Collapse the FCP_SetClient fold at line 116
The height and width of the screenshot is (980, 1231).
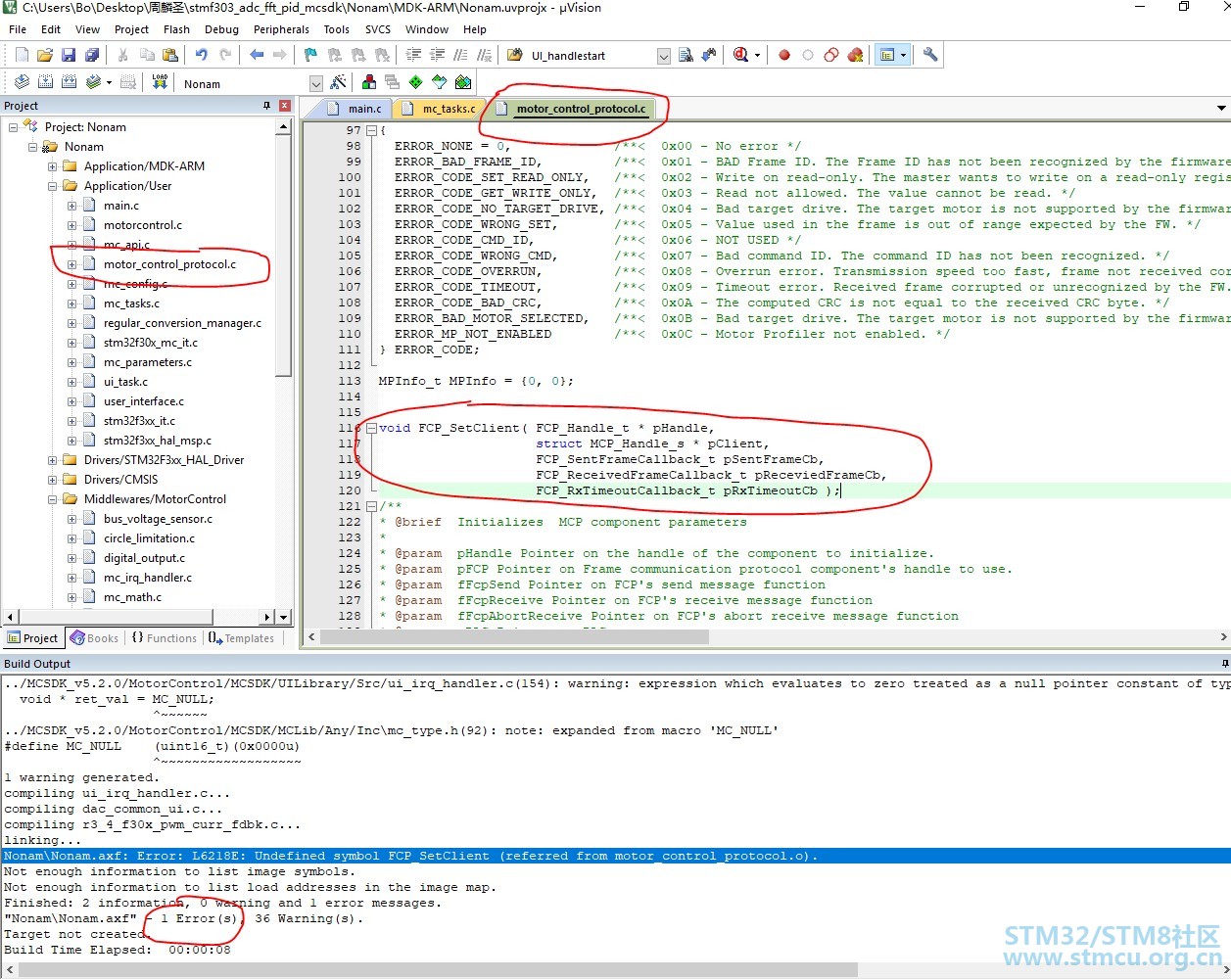click(x=371, y=428)
